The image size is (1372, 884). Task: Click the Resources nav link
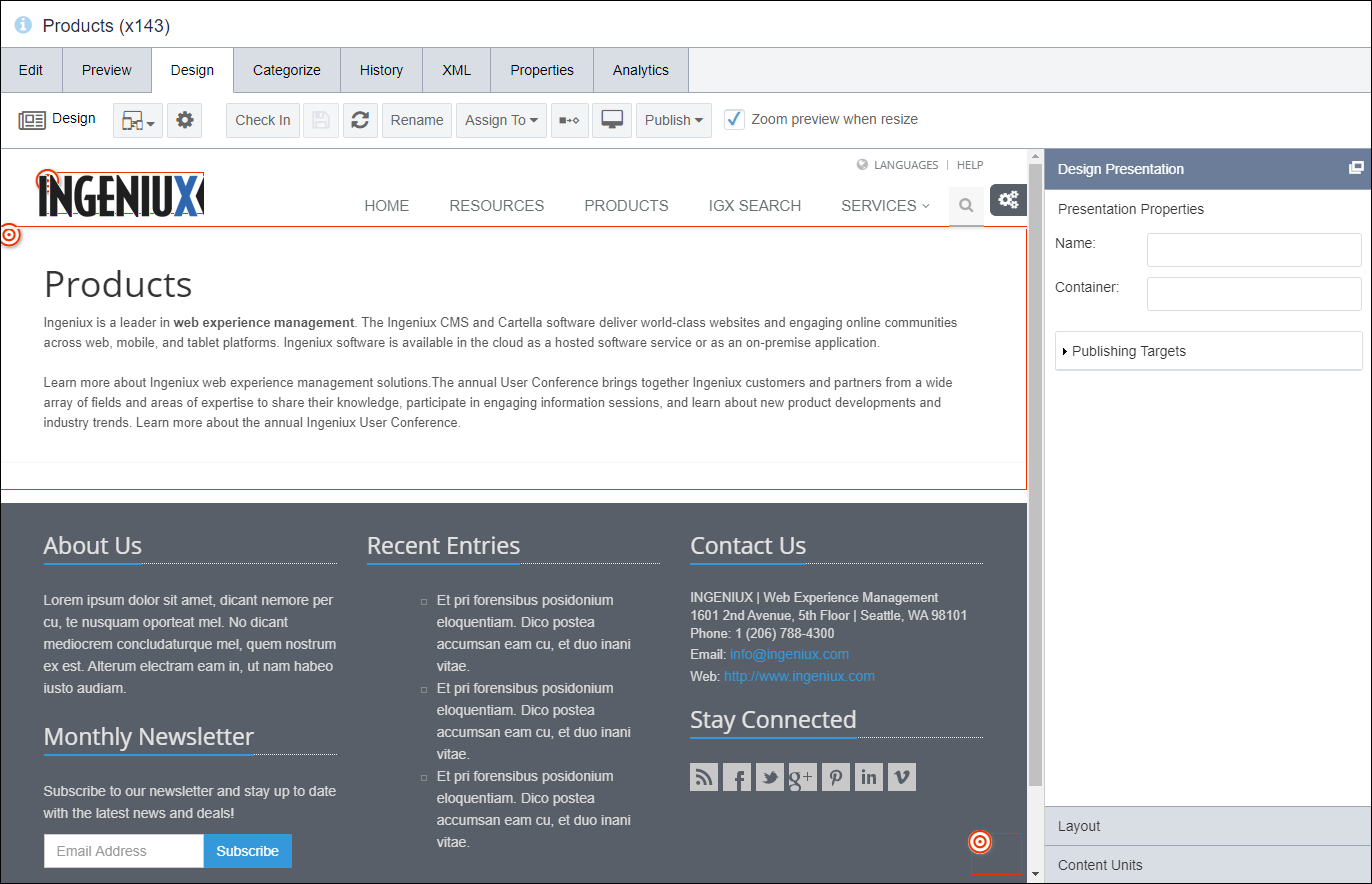point(497,206)
